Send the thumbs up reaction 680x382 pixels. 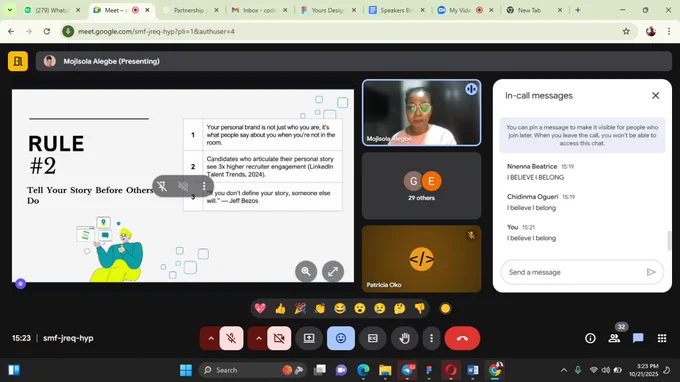pos(280,308)
